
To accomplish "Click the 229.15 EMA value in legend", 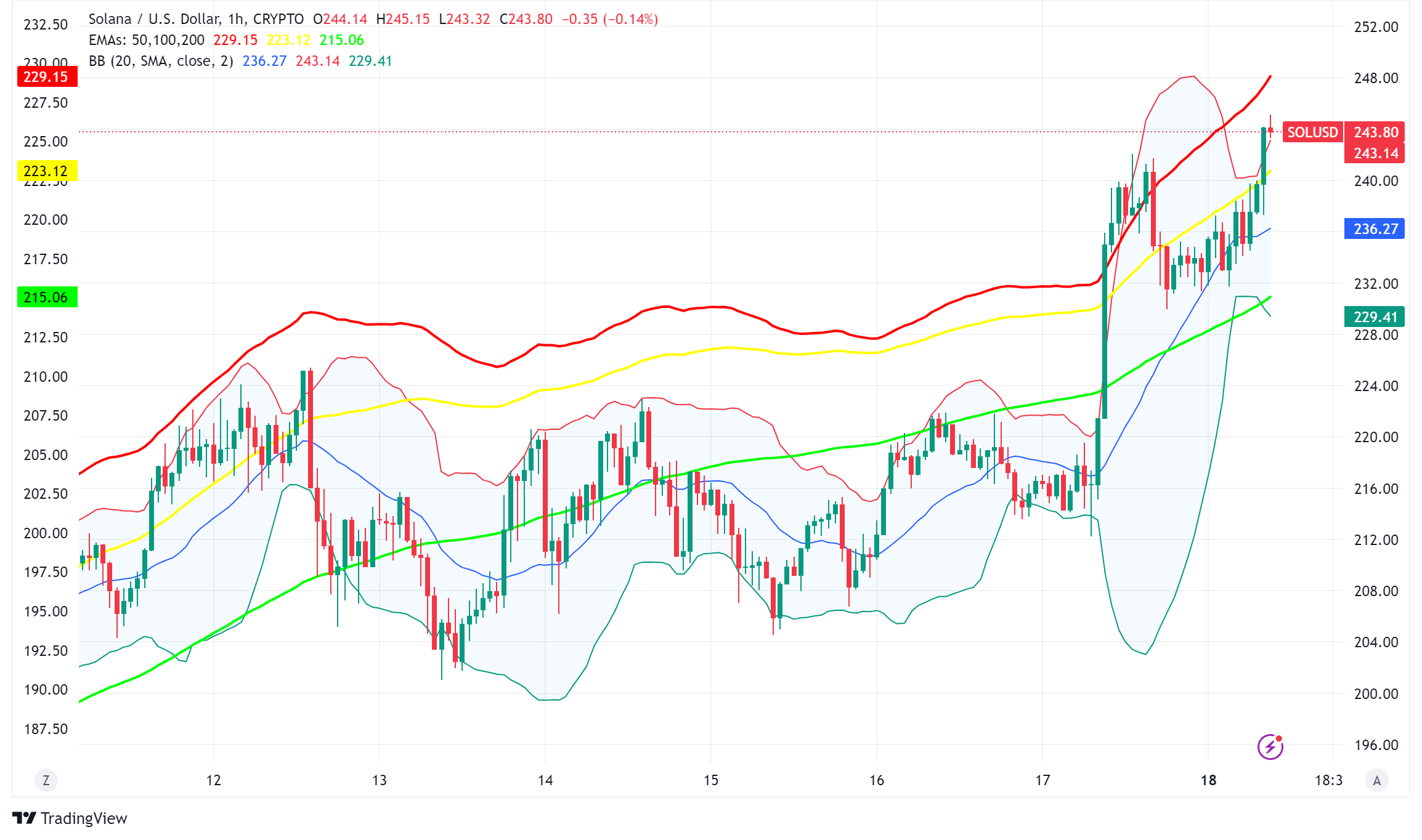I will click(x=235, y=40).
